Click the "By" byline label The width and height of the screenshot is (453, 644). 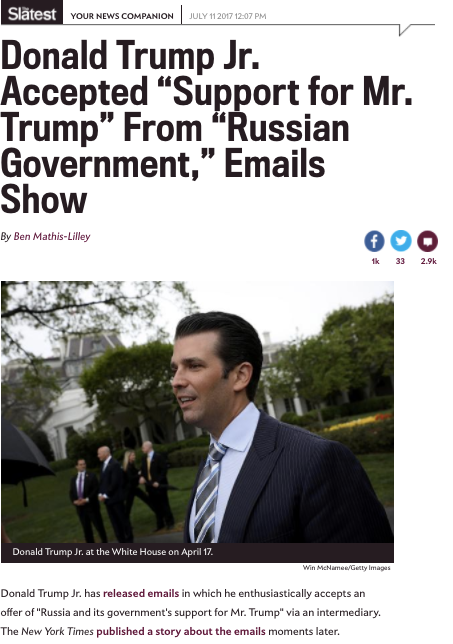click(6, 237)
